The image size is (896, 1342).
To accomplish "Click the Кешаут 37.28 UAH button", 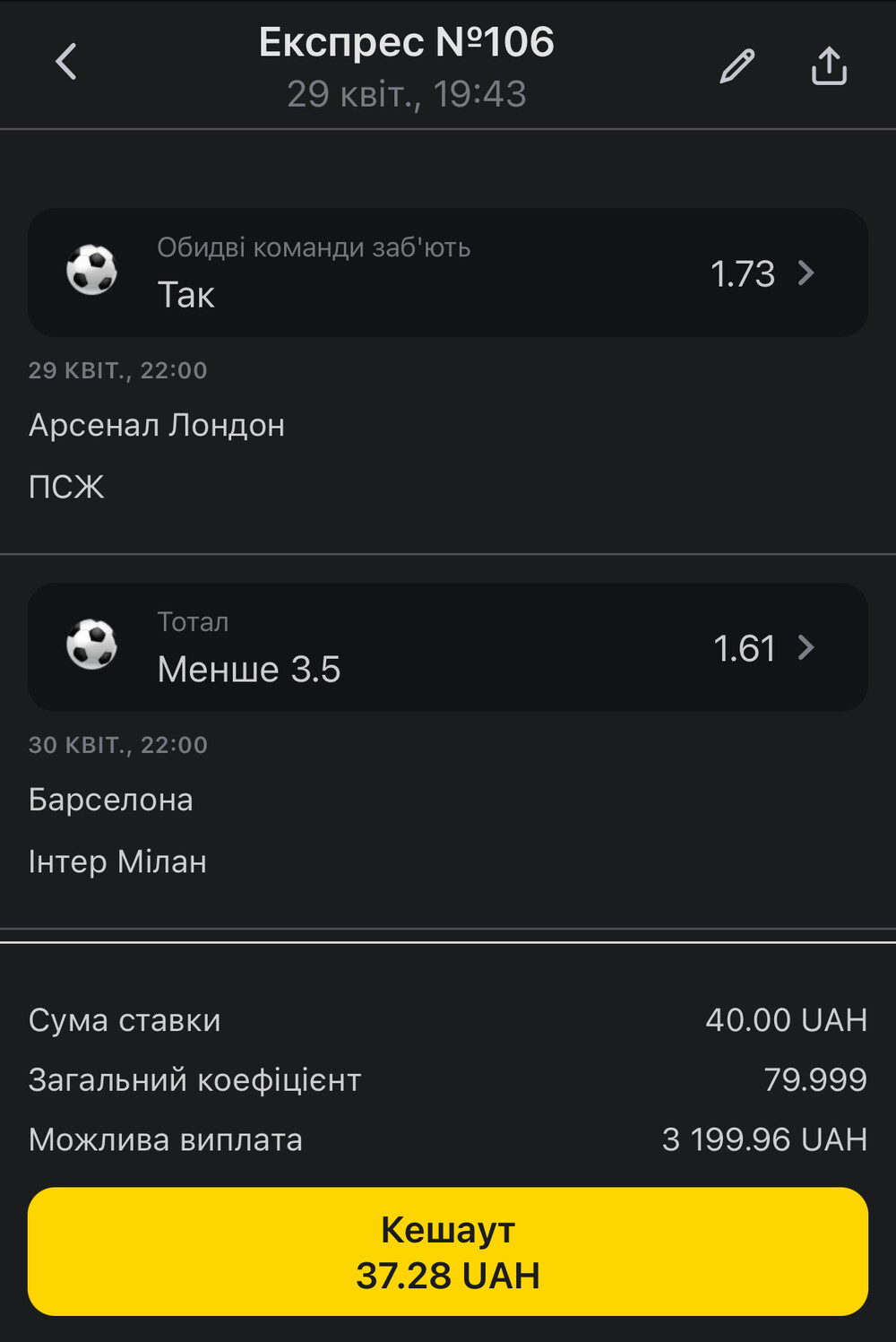I will (x=448, y=1251).
